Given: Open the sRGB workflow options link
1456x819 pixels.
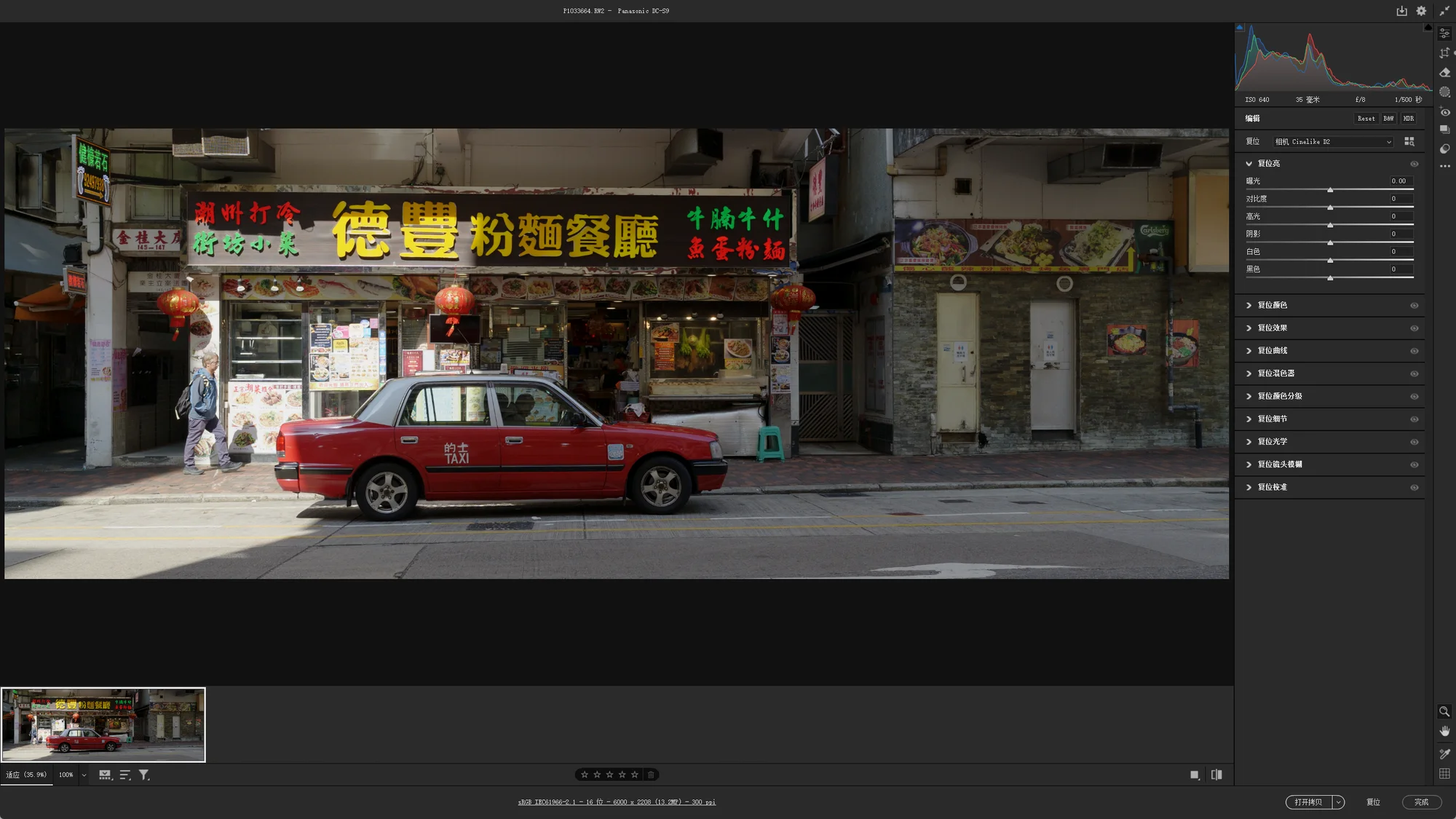Looking at the screenshot, I should point(617,802).
